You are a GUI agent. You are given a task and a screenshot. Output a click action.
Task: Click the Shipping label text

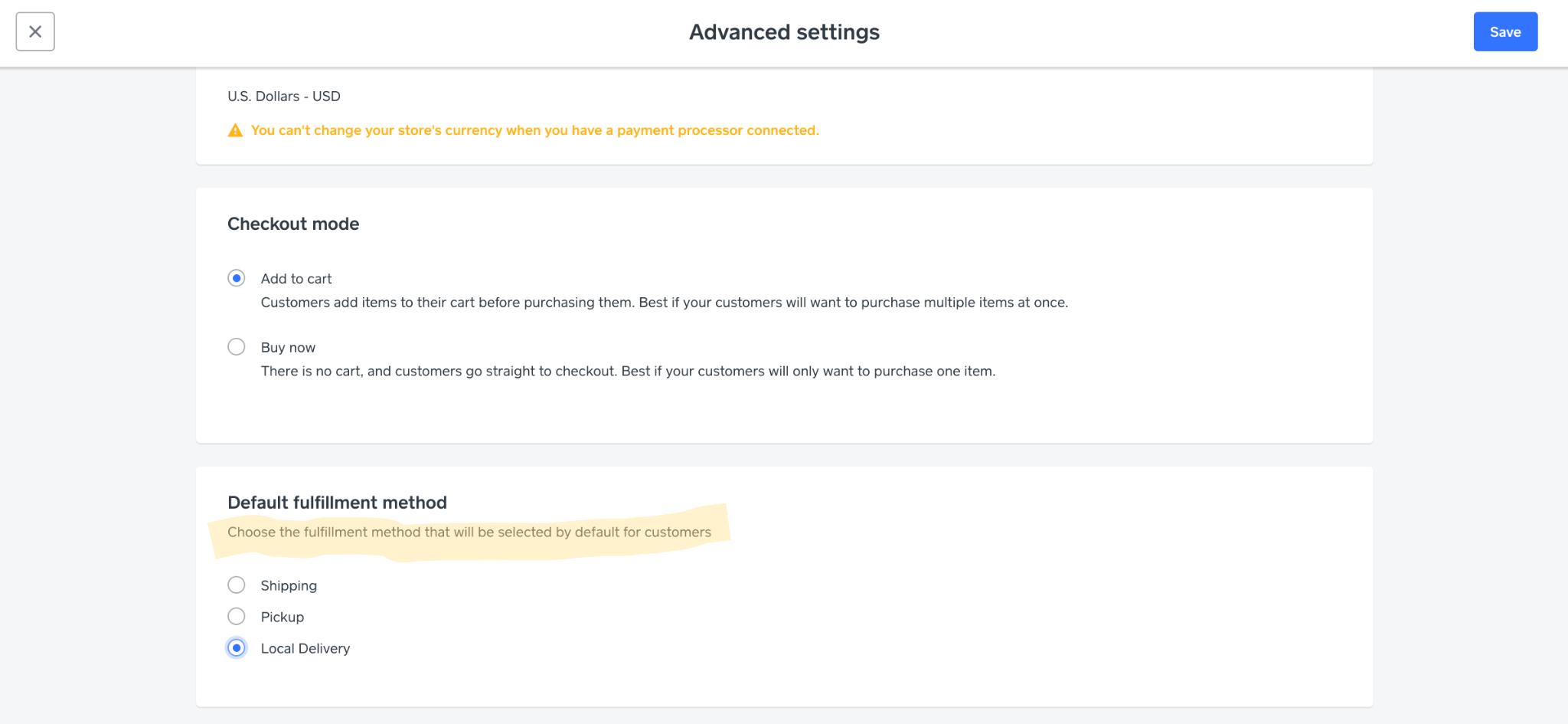pyautogui.click(x=289, y=585)
